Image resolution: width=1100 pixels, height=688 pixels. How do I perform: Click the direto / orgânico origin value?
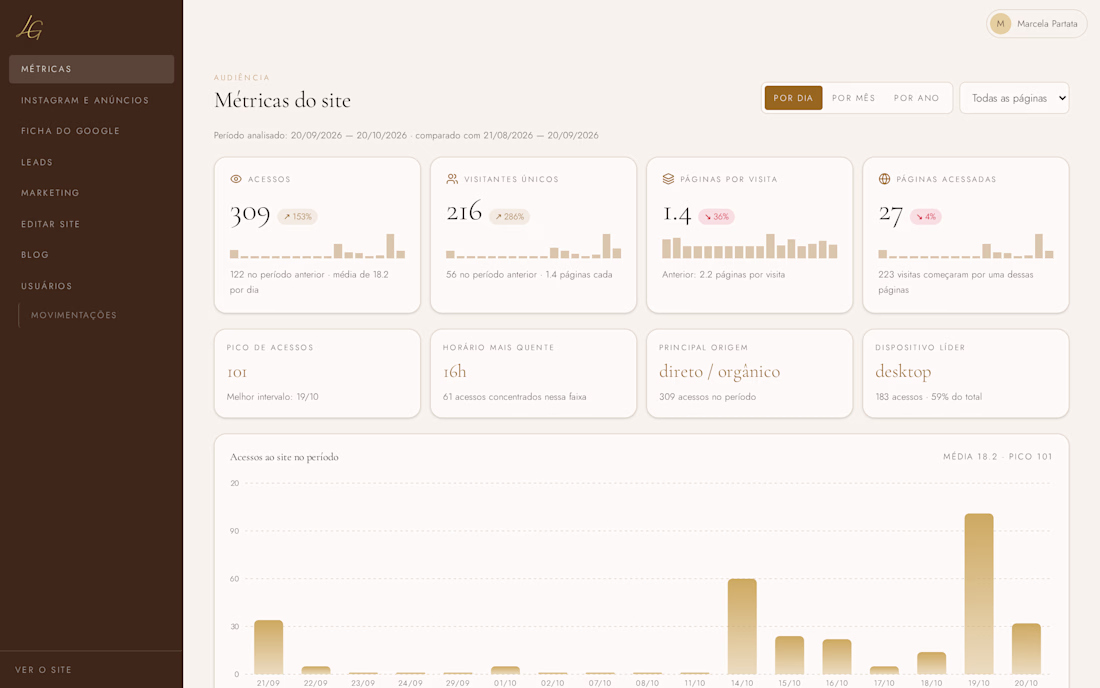[719, 372]
